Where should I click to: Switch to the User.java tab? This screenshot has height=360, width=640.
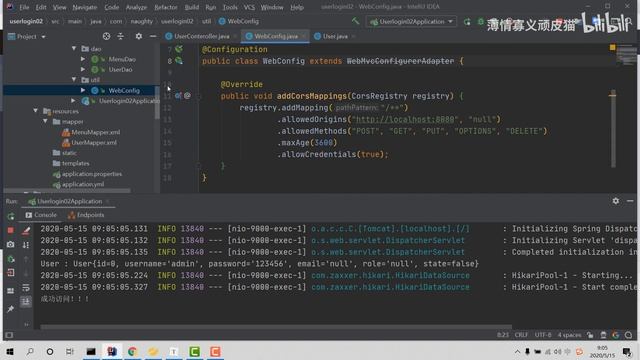335,36
